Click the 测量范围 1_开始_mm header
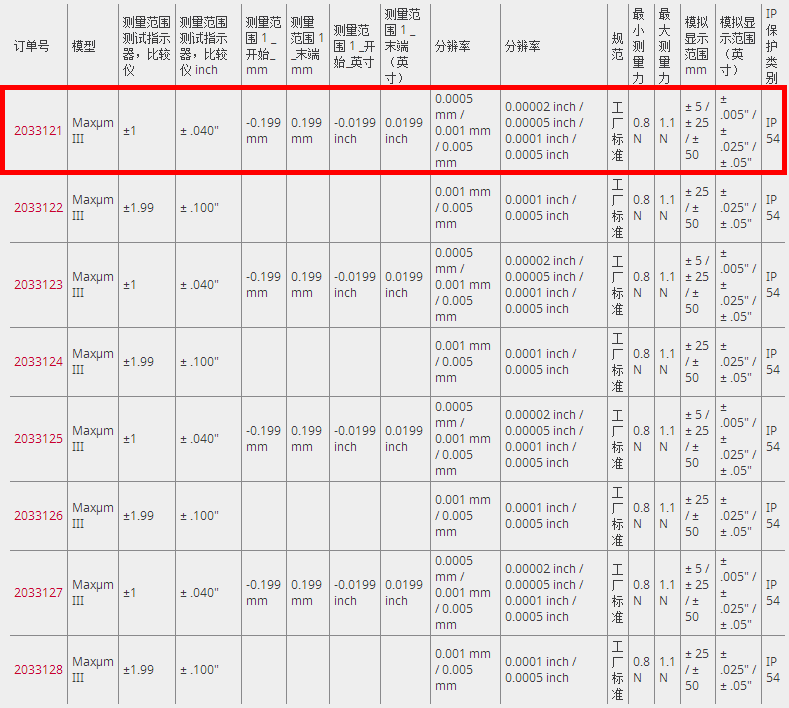The width and height of the screenshot is (789, 708). click(x=263, y=46)
